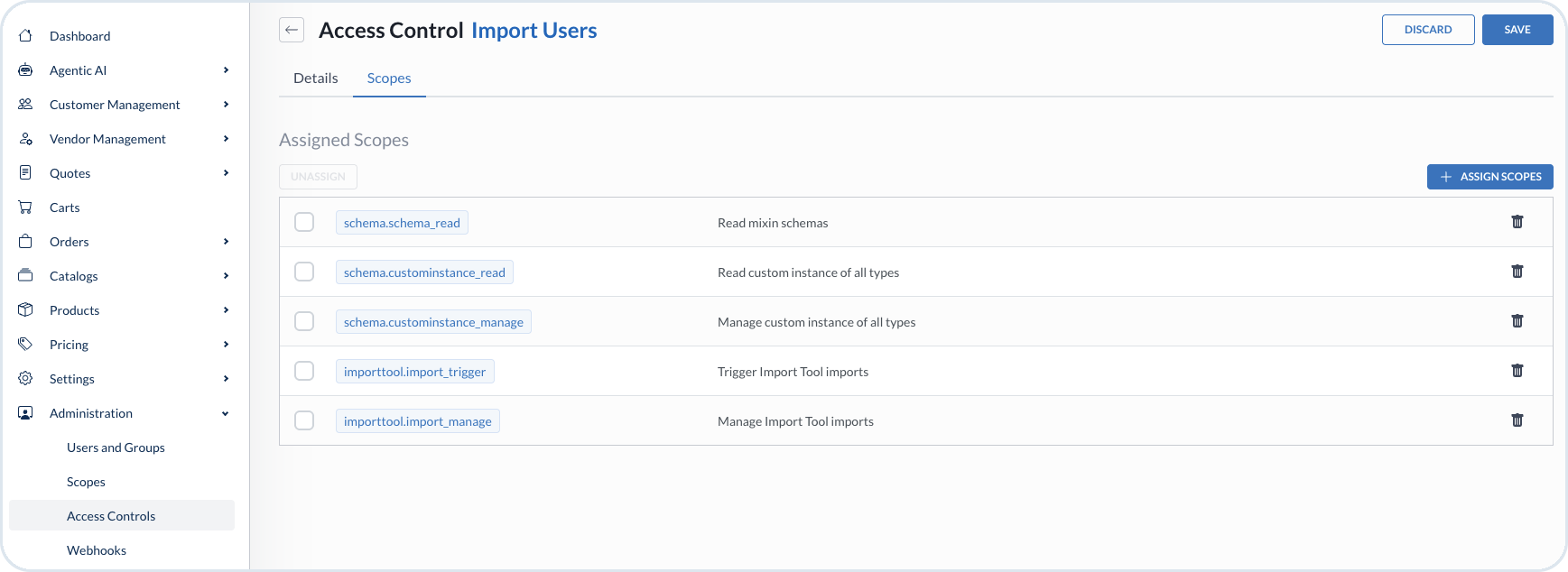This screenshot has width=1568, height=572.
Task: Click 'Manage Import Tool imports' description
Action: (x=795, y=421)
